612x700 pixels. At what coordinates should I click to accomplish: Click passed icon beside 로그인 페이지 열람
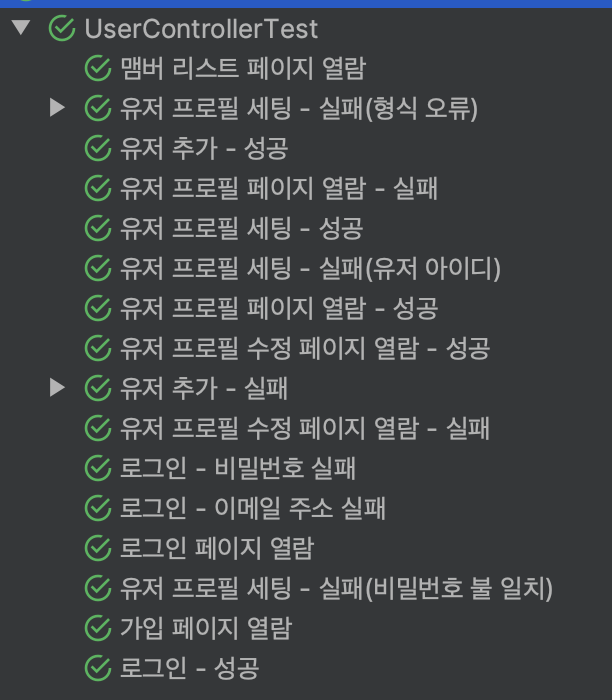98,548
